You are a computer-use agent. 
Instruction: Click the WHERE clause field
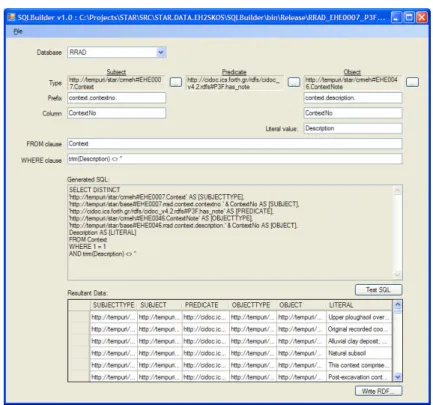(235, 159)
